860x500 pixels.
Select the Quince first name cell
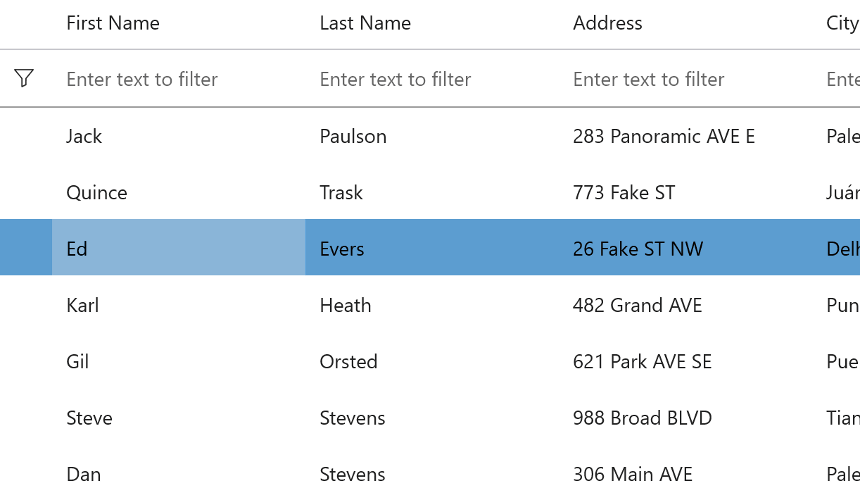tap(97, 192)
